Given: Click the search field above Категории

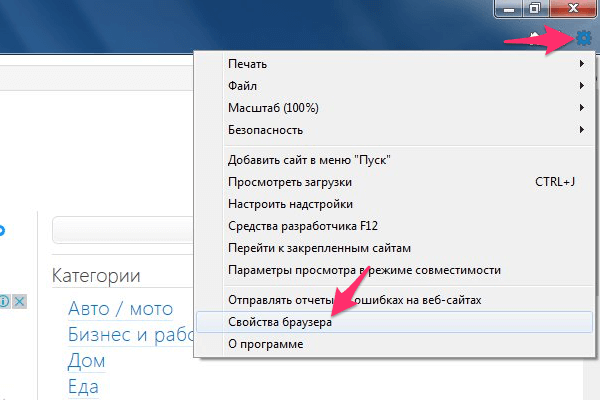Looking at the screenshot, I should [120, 230].
